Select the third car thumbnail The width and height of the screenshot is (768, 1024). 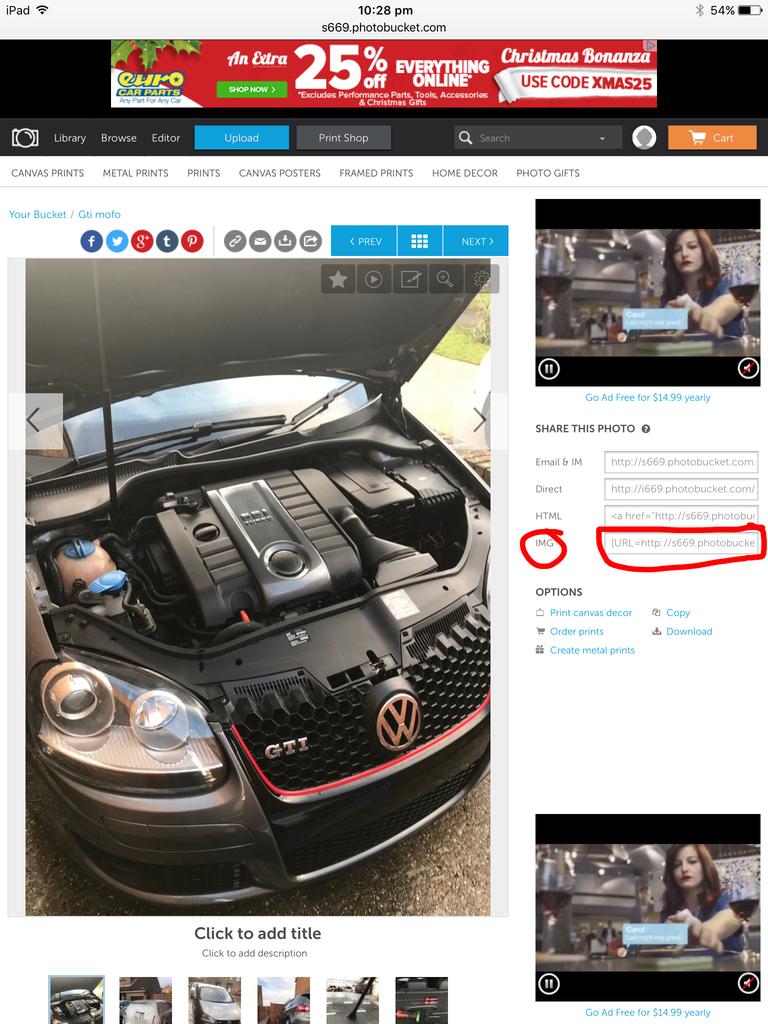(214, 1000)
